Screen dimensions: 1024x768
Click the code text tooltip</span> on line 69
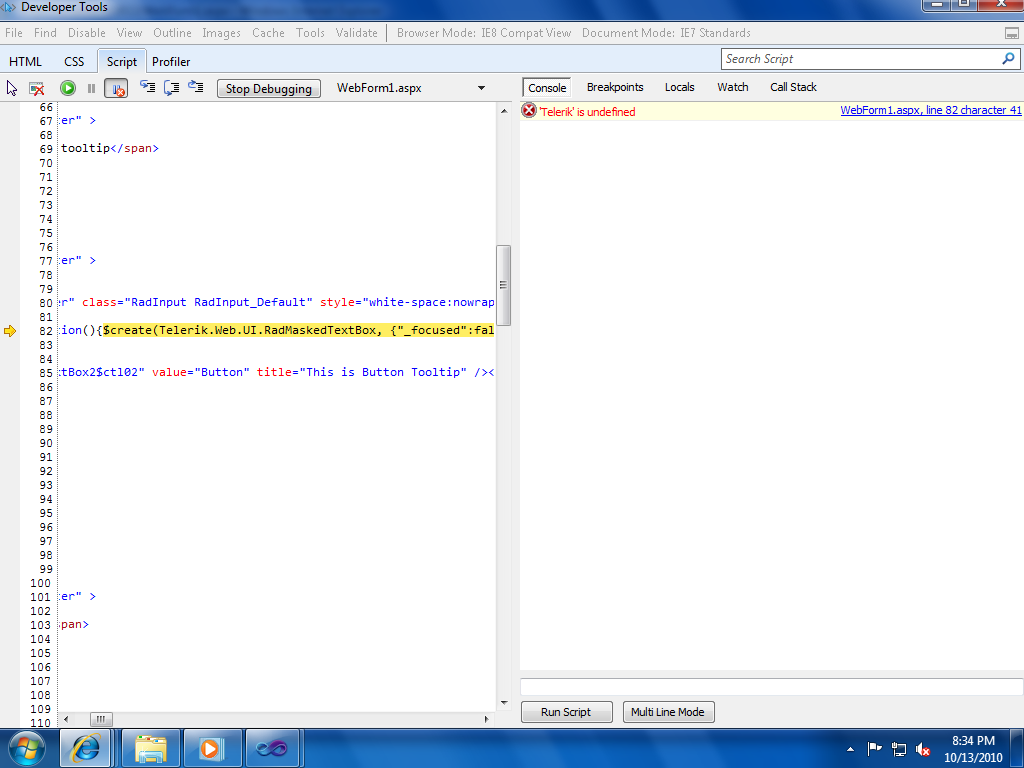(110, 148)
